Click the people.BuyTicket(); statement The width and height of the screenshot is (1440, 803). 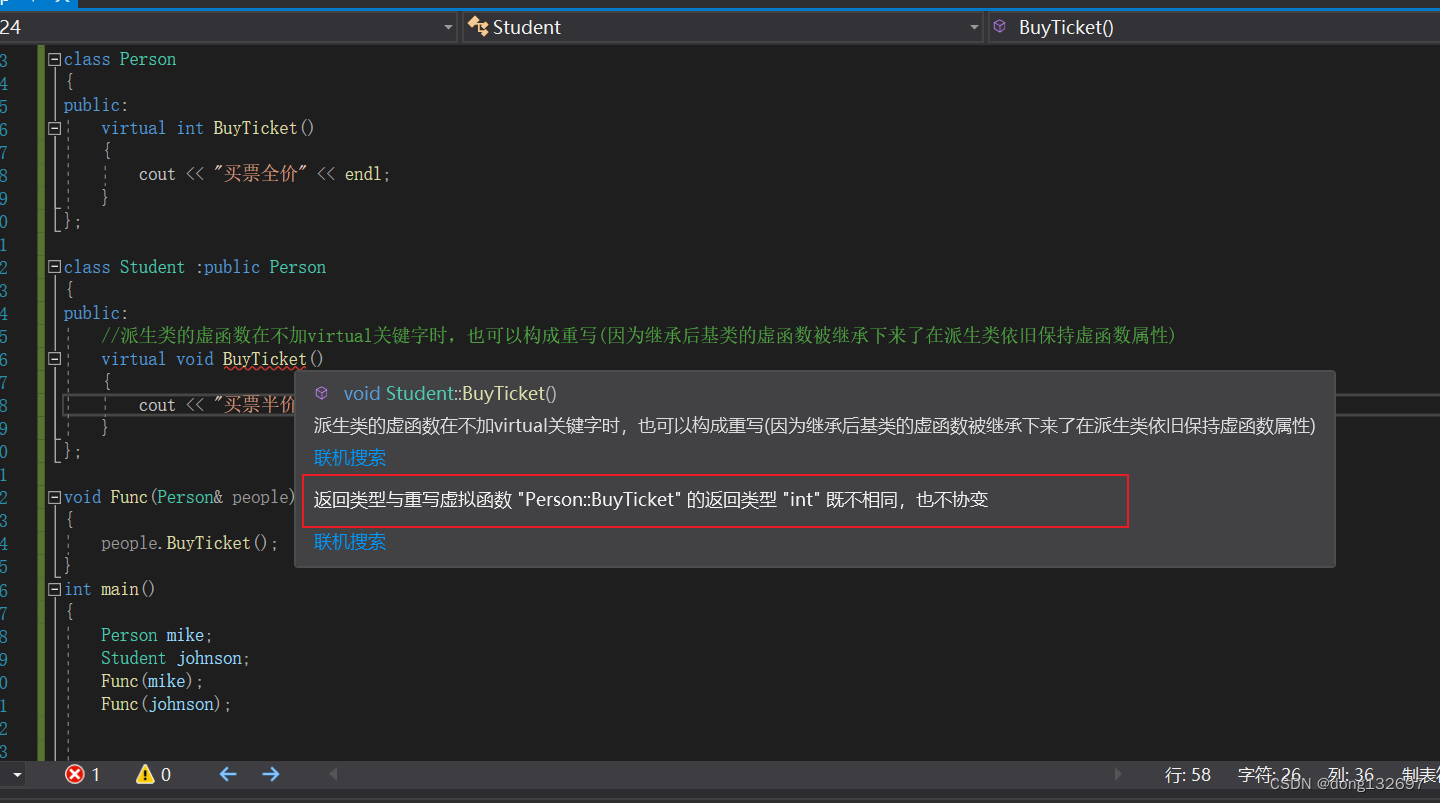pyautogui.click(x=190, y=543)
